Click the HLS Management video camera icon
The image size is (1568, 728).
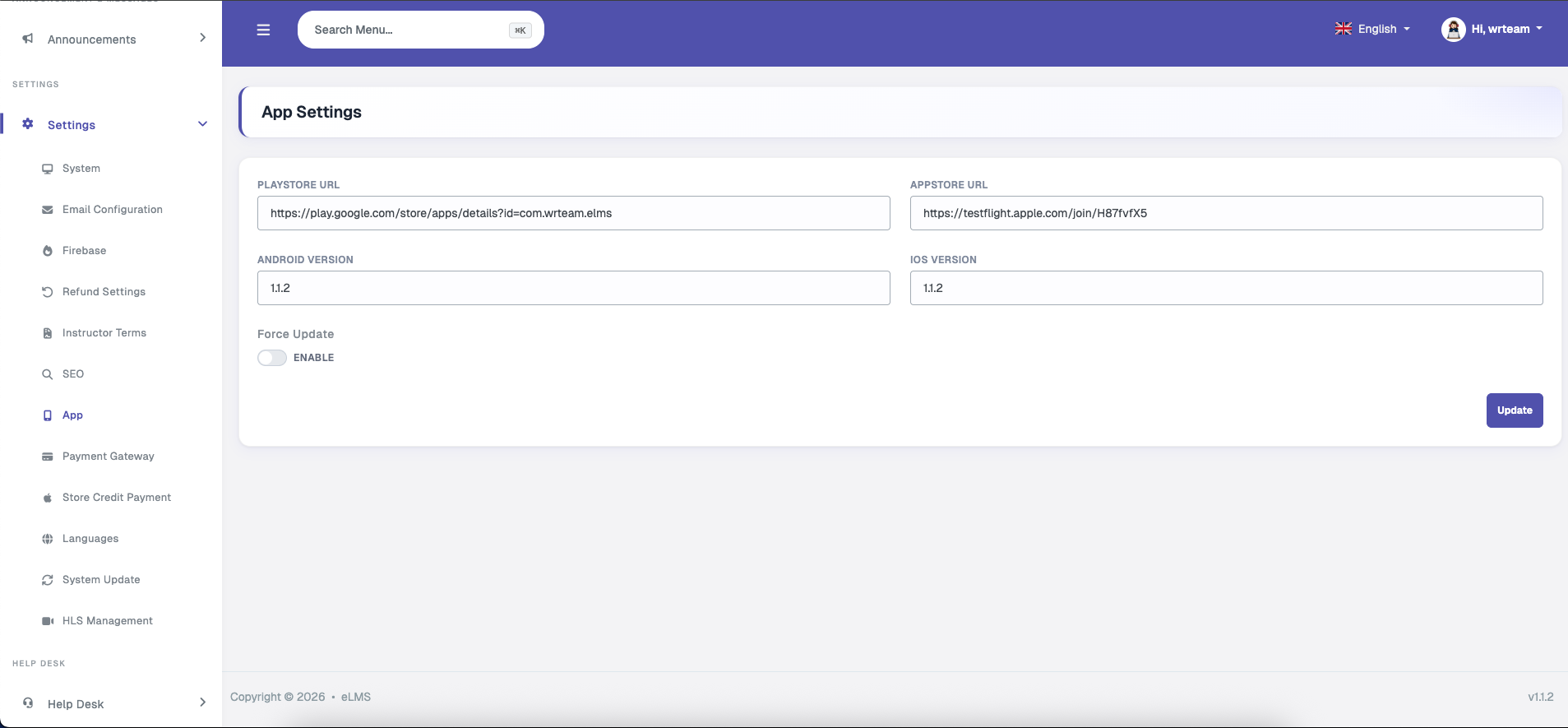pos(48,621)
